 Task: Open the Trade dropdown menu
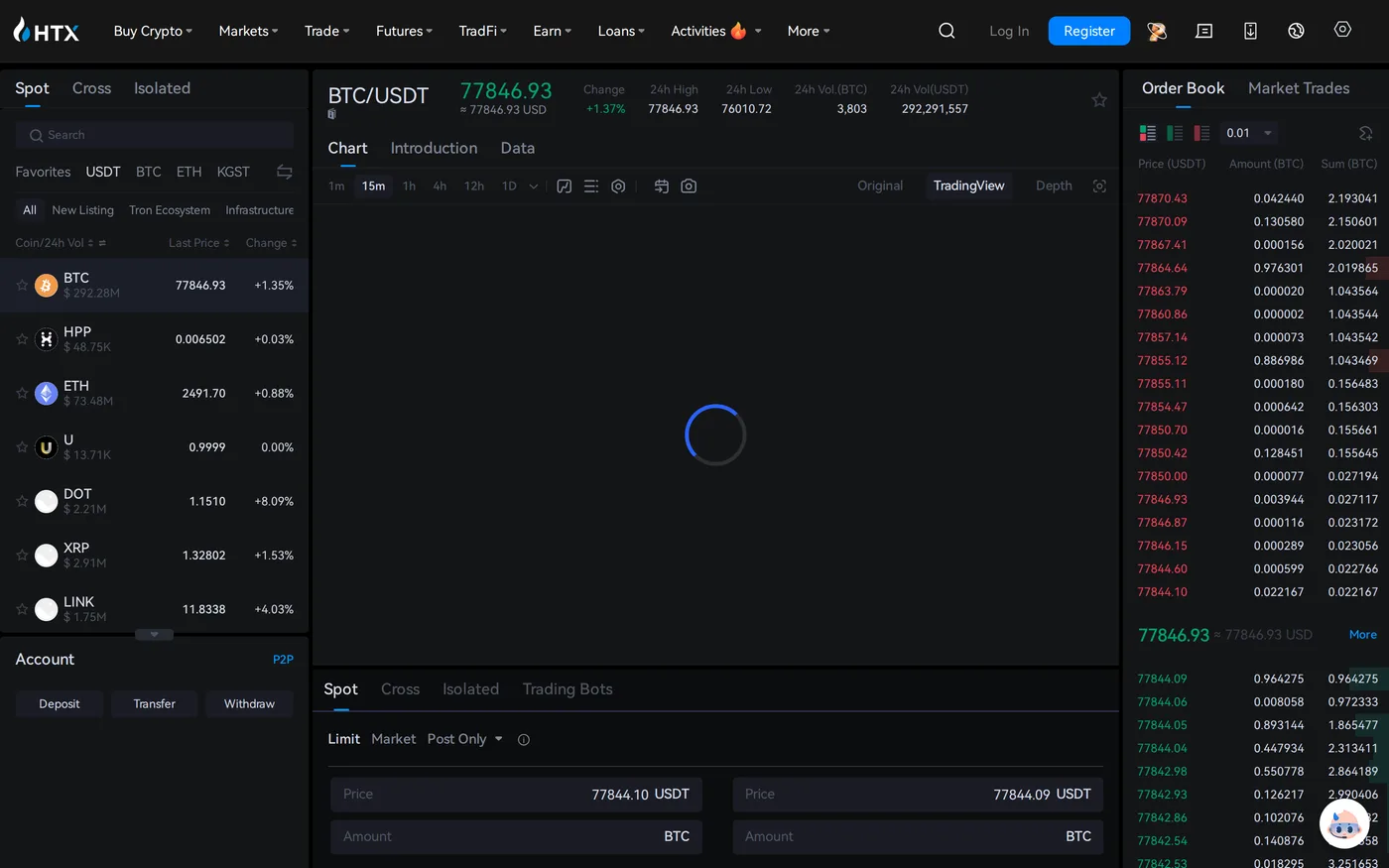[x=326, y=31]
